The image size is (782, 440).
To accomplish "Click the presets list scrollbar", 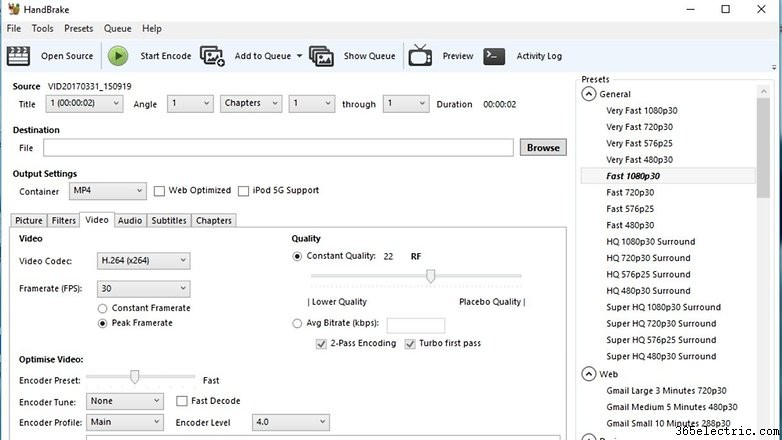I will pos(763,148).
